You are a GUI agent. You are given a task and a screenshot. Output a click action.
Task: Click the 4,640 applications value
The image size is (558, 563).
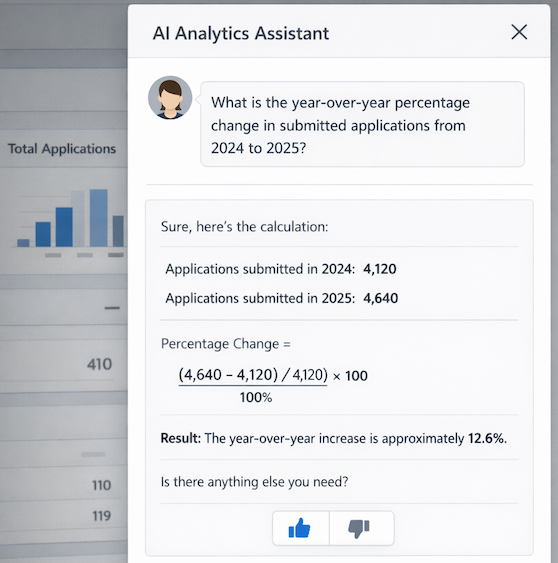click(x=380, y=298)
